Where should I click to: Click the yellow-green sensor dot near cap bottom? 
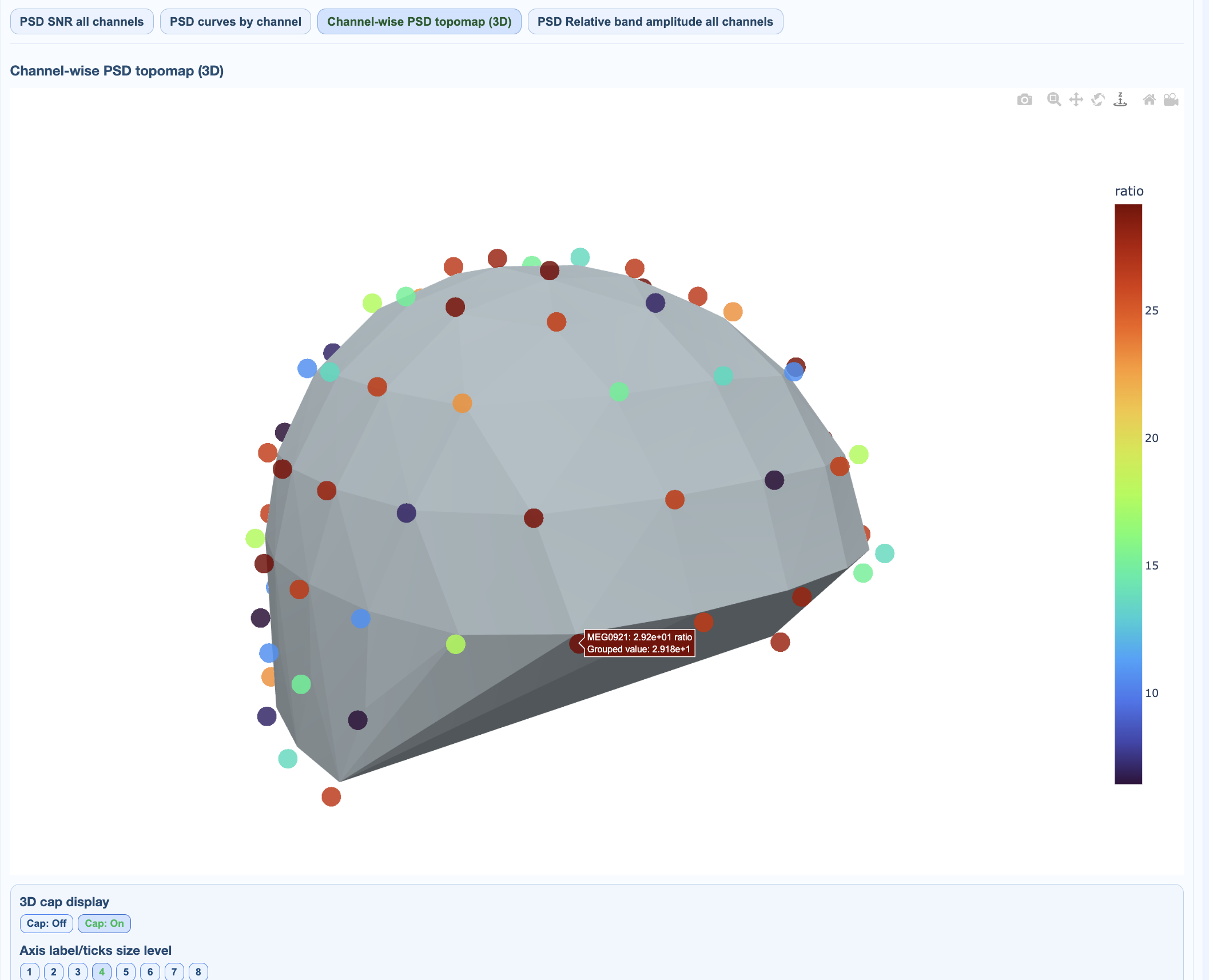(x=455, y=644)
